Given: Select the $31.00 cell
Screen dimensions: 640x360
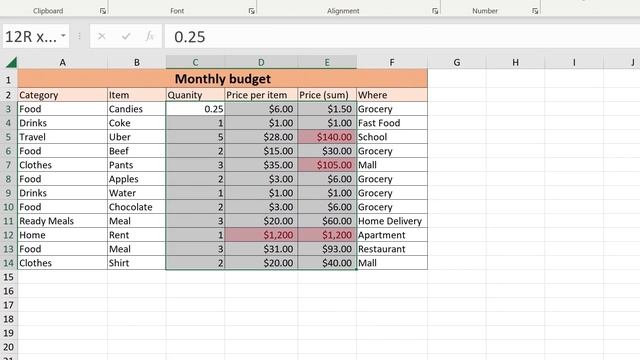Looking at the screenshot, I should point(261,249).
